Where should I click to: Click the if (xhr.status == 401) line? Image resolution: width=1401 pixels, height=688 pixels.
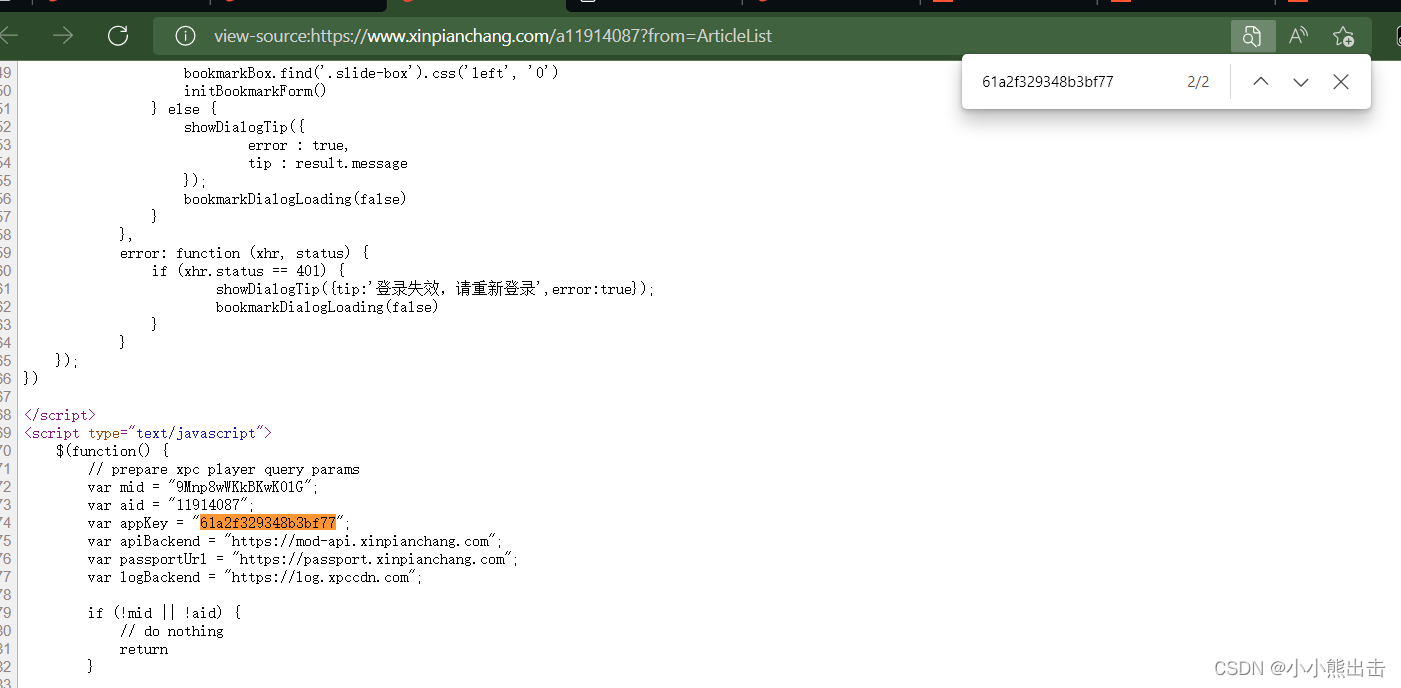(x=248, y=271)
